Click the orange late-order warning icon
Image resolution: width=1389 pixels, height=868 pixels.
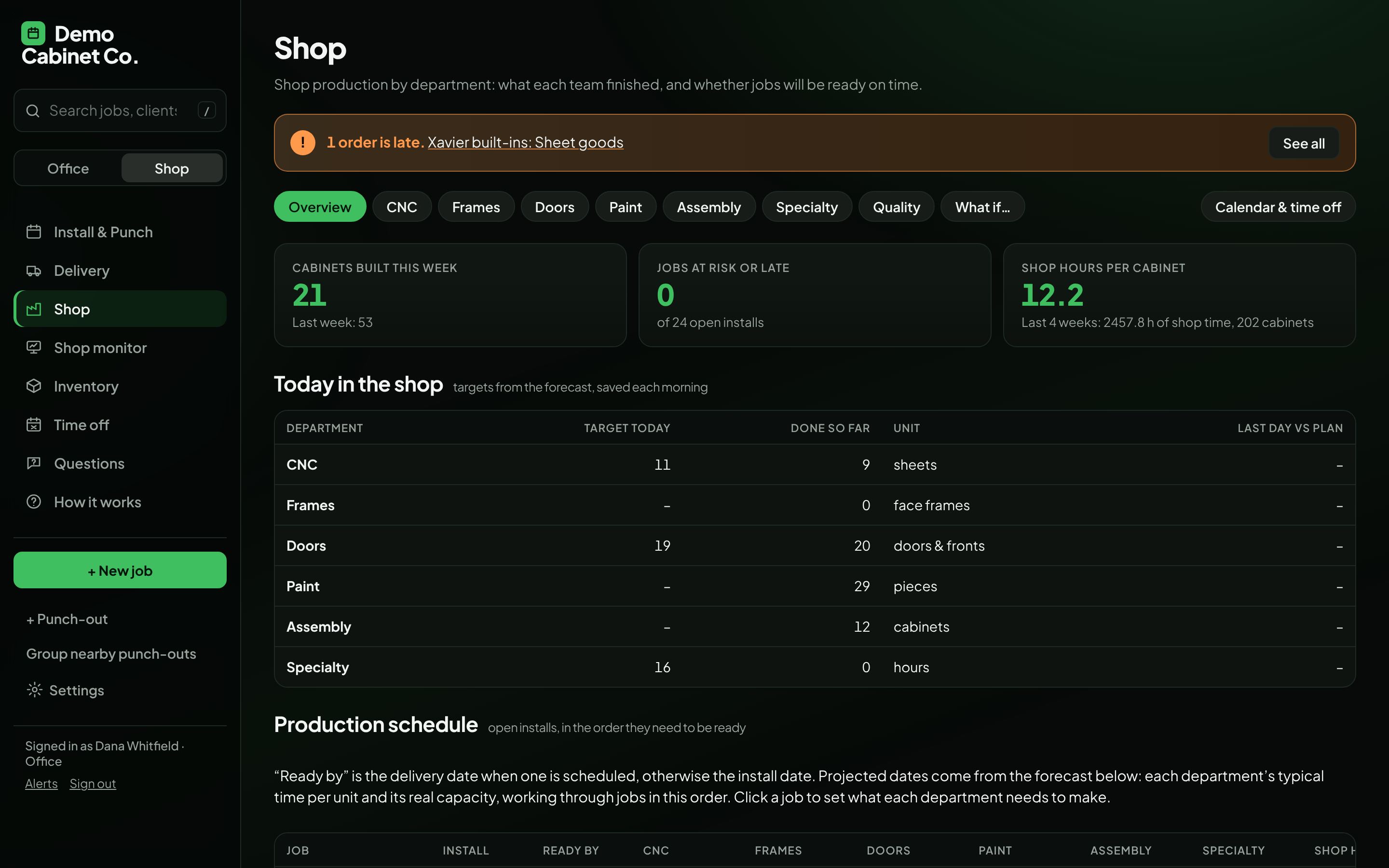click(302, 142)
